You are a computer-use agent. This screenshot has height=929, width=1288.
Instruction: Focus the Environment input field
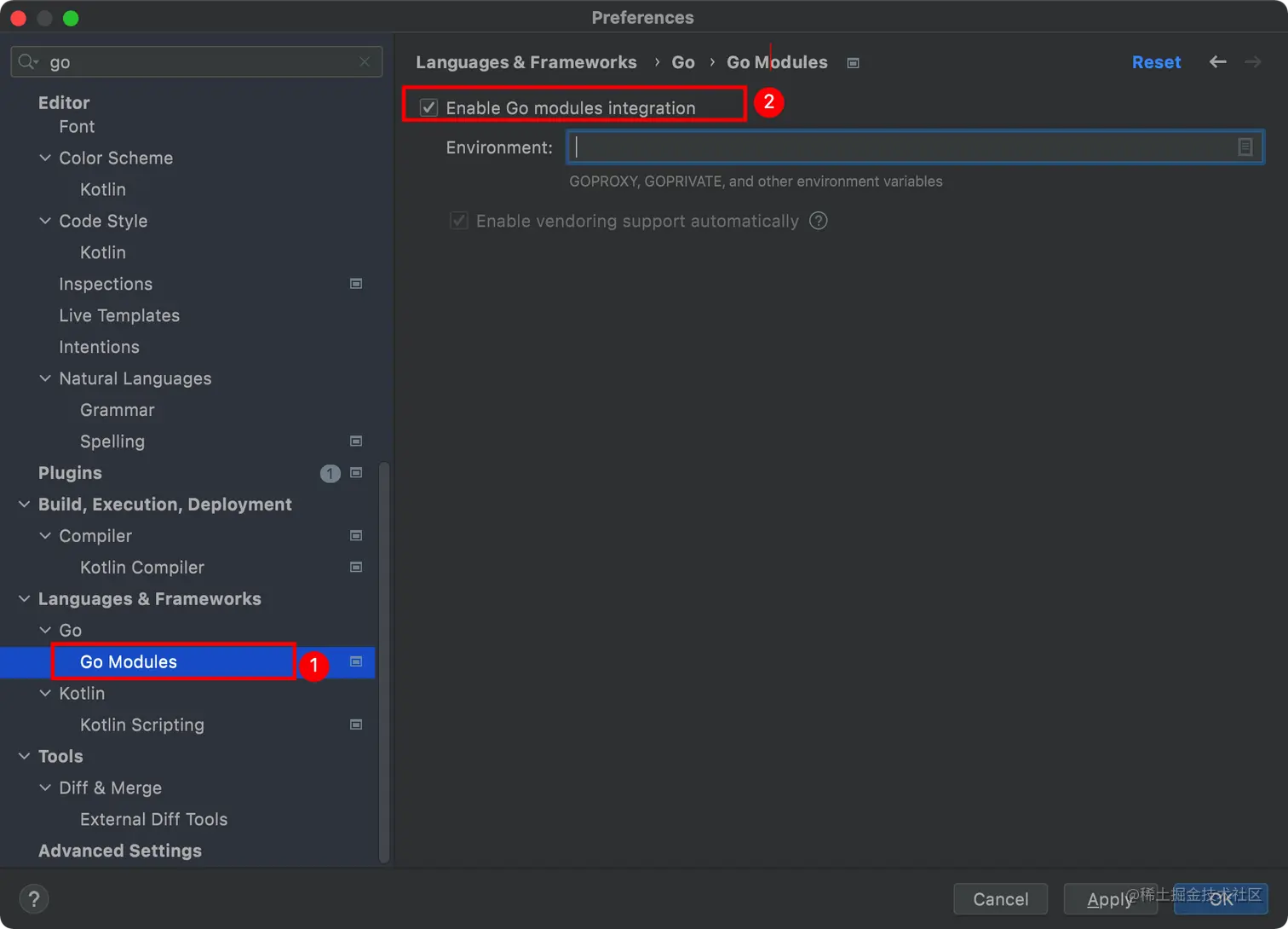click(915, 147)
